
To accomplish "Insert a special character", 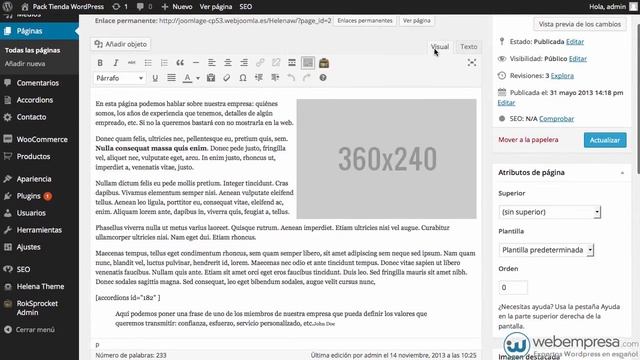I will click(243, 78).
